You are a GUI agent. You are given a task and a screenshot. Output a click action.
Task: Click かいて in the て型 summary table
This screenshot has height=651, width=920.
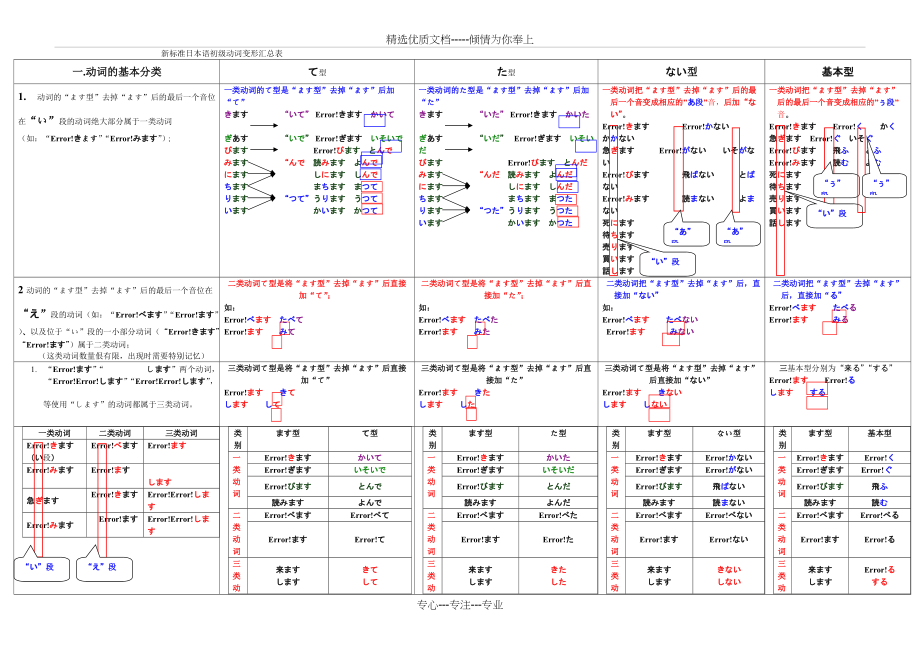click(x=369, y=457)
